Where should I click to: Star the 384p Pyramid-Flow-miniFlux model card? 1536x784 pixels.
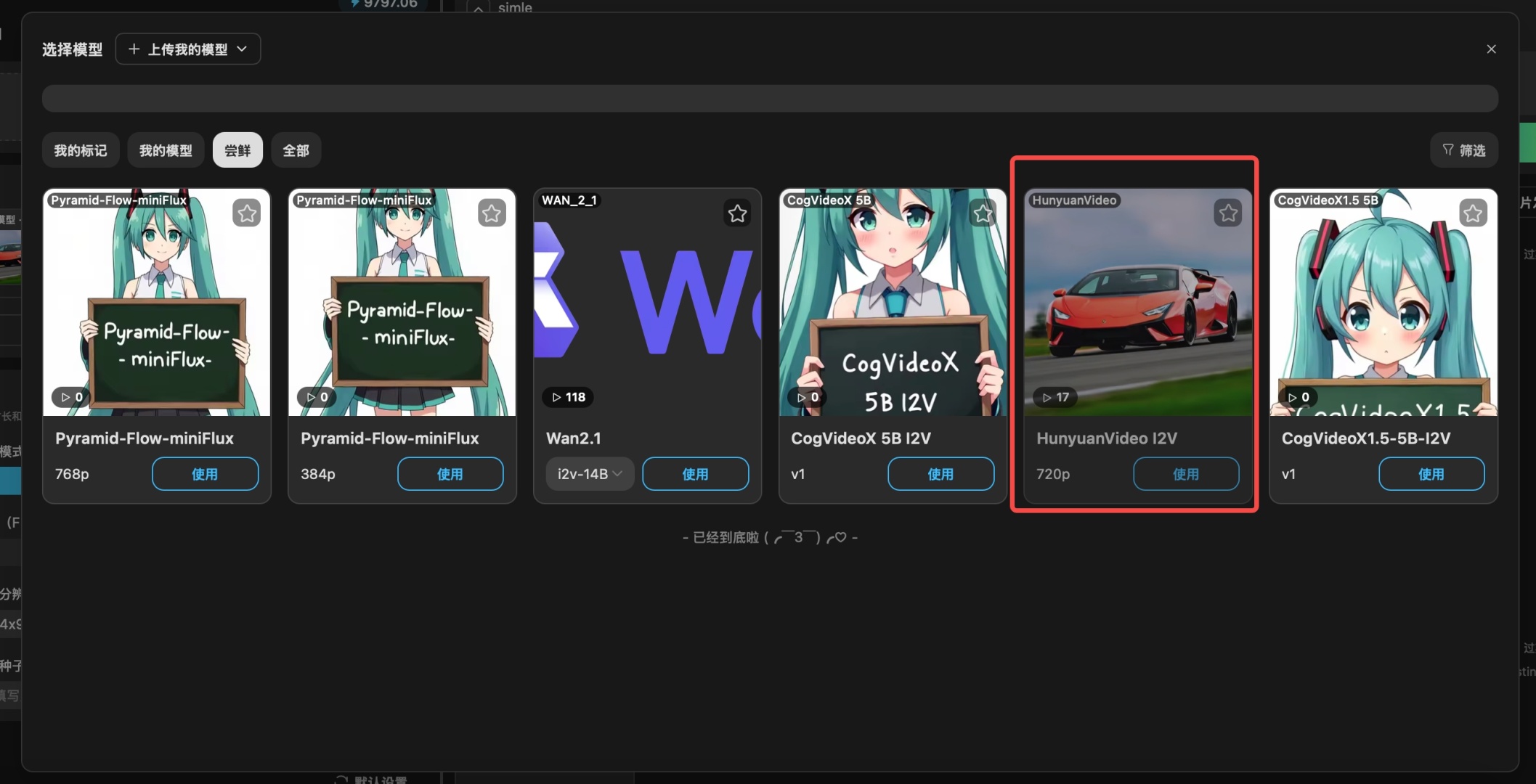coord(492,213)
